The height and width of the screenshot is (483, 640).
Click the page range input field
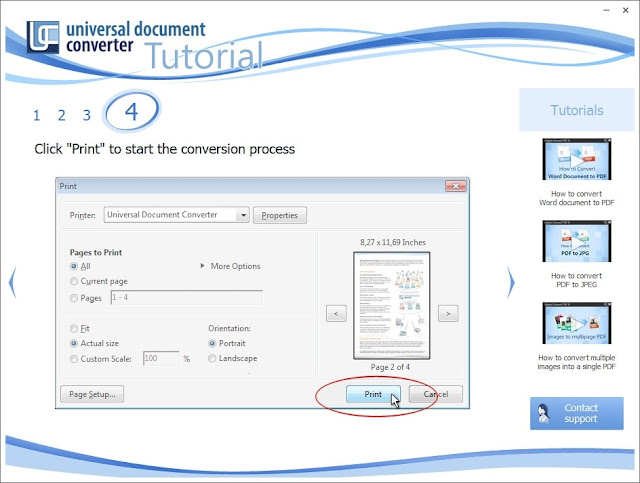187,297
